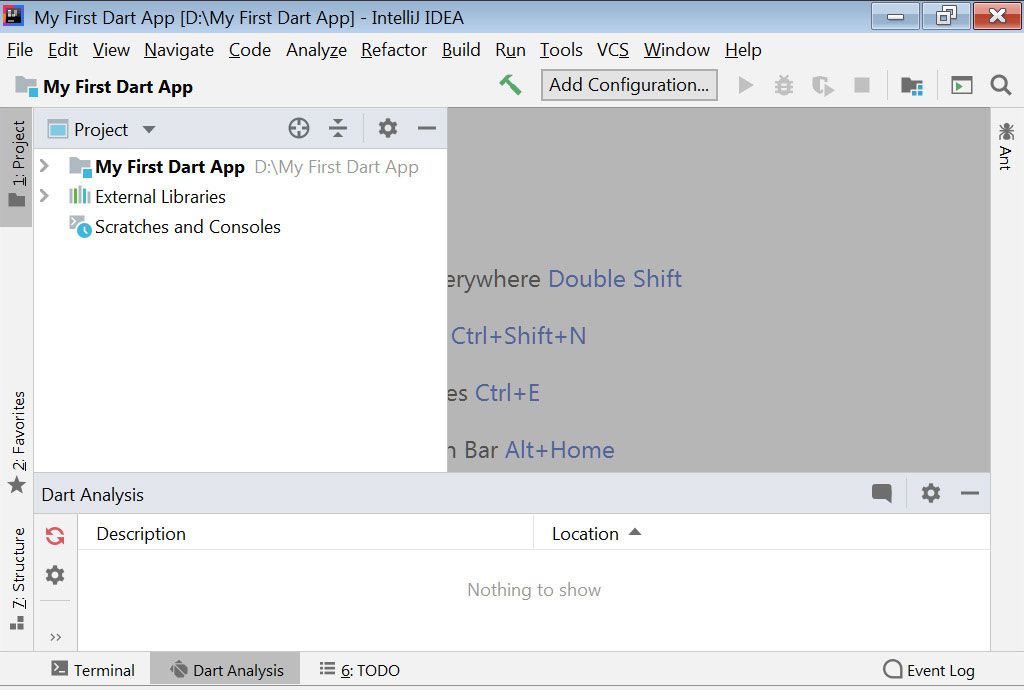
Task: Switch to the Terminal tab
Action: [93, 670]
